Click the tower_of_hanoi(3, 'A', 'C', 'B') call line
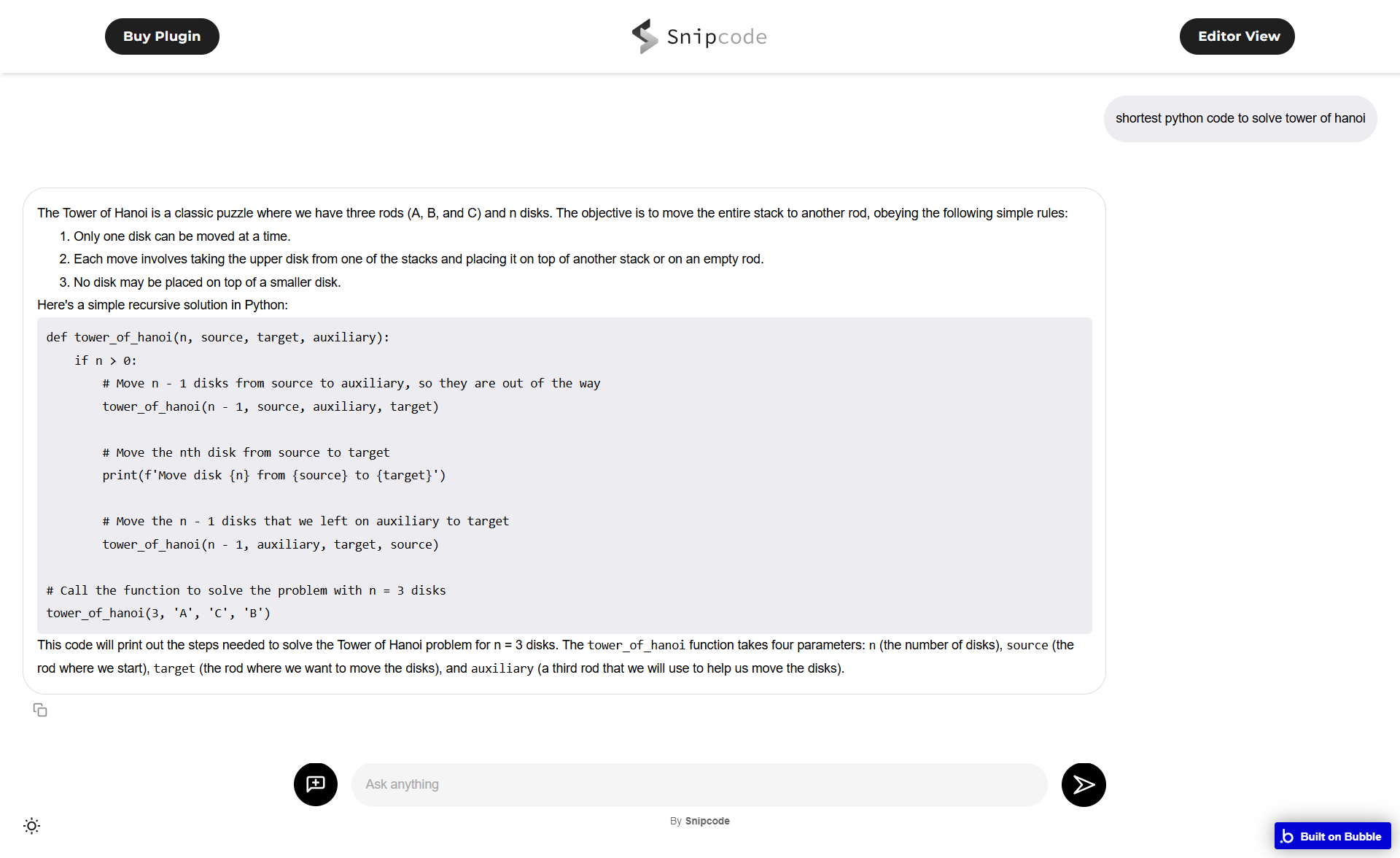This screenshot has height=858, width=1400. tap(158, 613)
